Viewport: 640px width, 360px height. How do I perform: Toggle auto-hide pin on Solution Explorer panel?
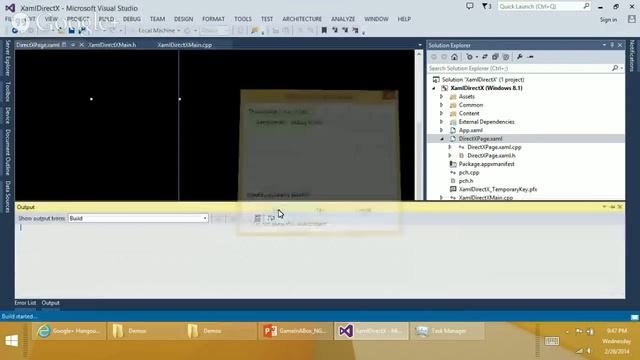coord(612,45)
